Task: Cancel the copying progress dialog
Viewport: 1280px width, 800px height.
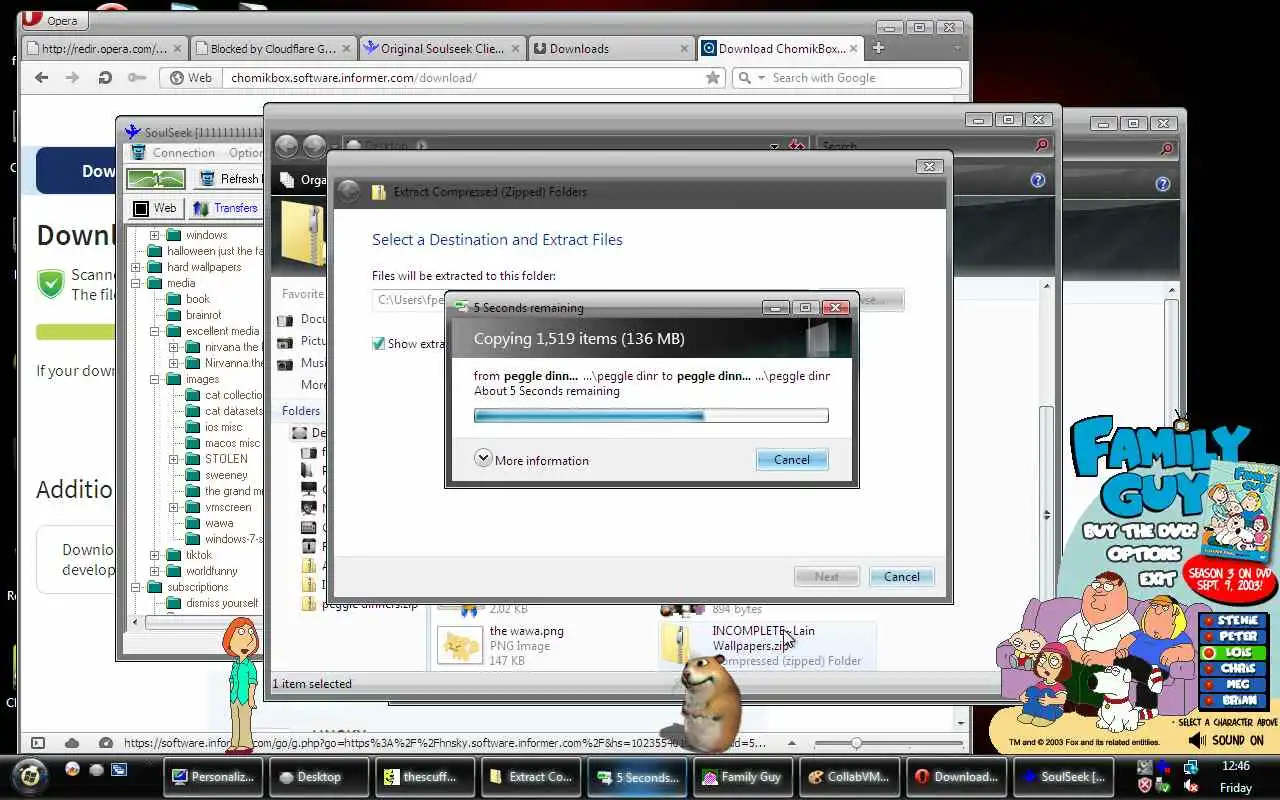Action: (791, 459)
